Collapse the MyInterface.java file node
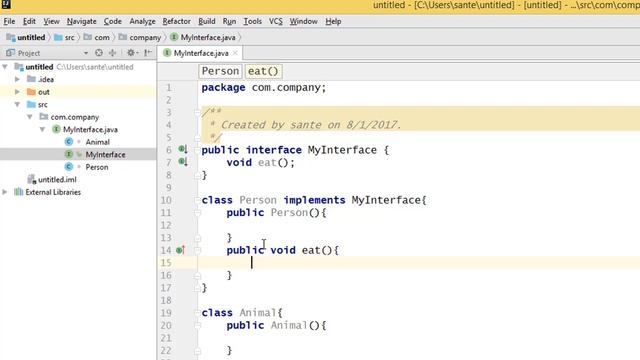Screen dimensions: 640x360 click(x=42, y=129)
